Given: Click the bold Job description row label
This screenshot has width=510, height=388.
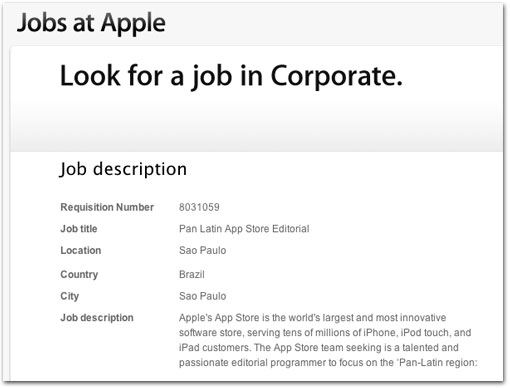Looking at the screenshot, I should pos(97,318).
